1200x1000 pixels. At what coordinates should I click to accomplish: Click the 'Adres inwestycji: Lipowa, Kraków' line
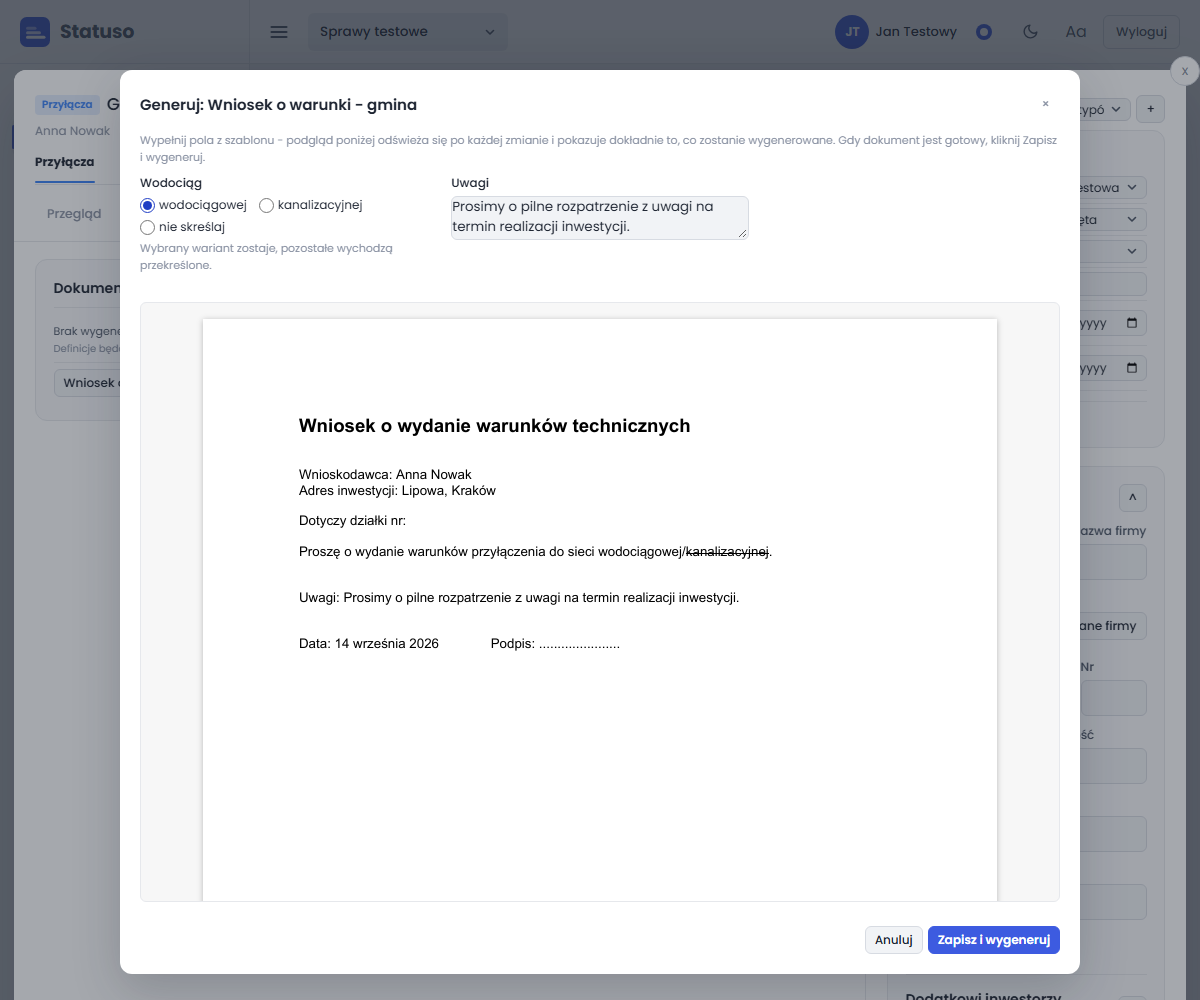click(397, 491)
